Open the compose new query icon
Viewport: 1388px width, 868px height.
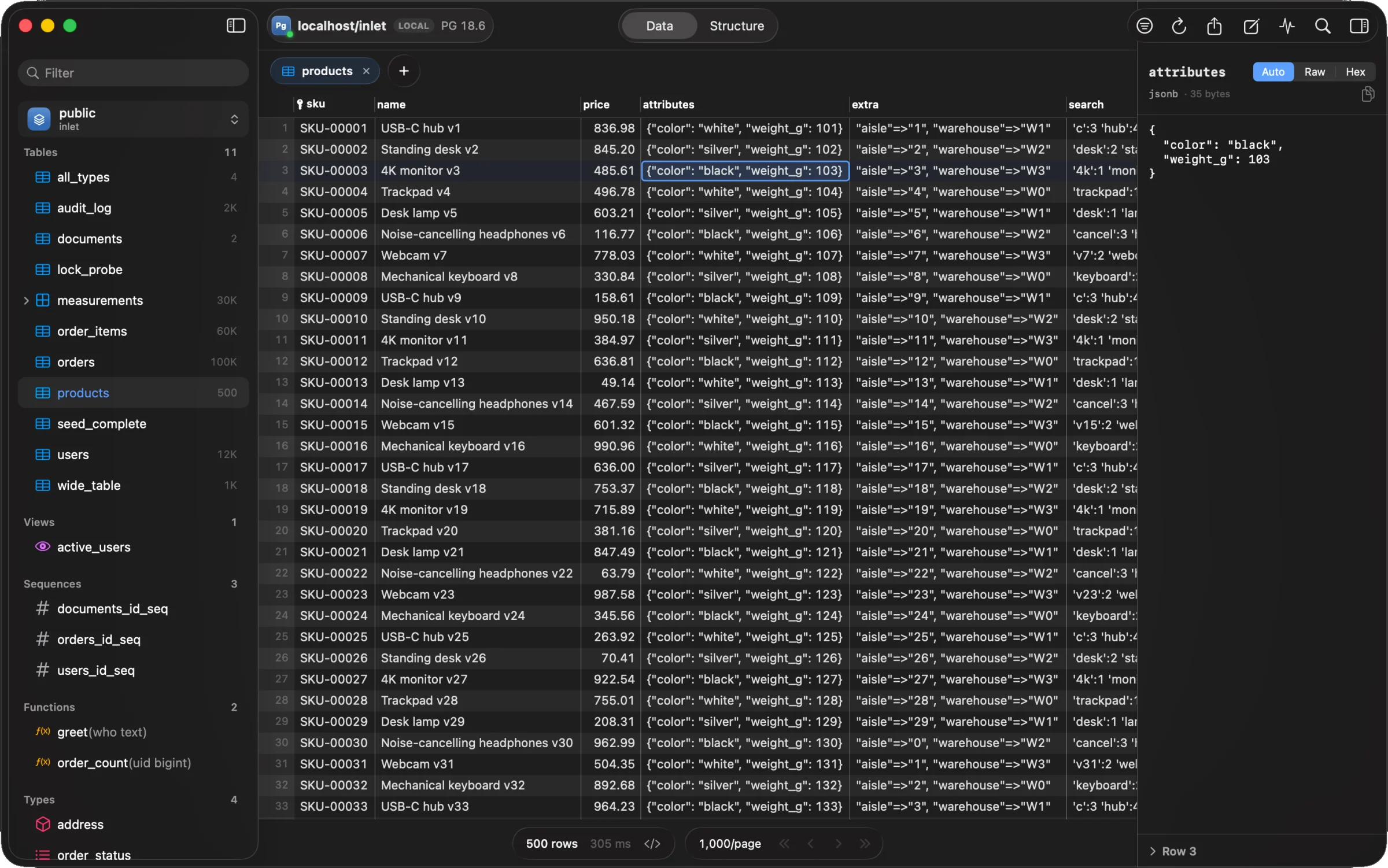pos(1250,26)
